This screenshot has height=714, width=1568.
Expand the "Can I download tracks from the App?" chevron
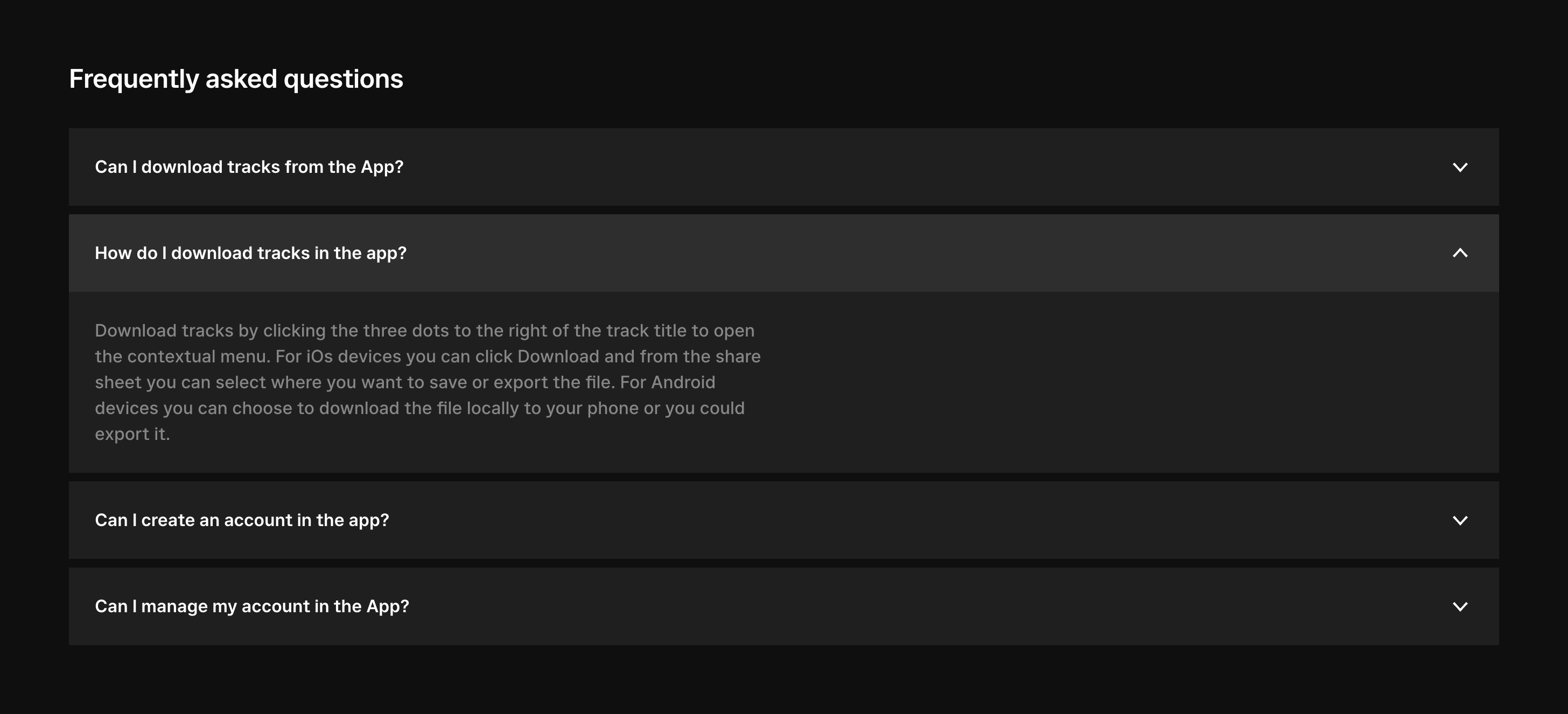tap(1460, 167)
